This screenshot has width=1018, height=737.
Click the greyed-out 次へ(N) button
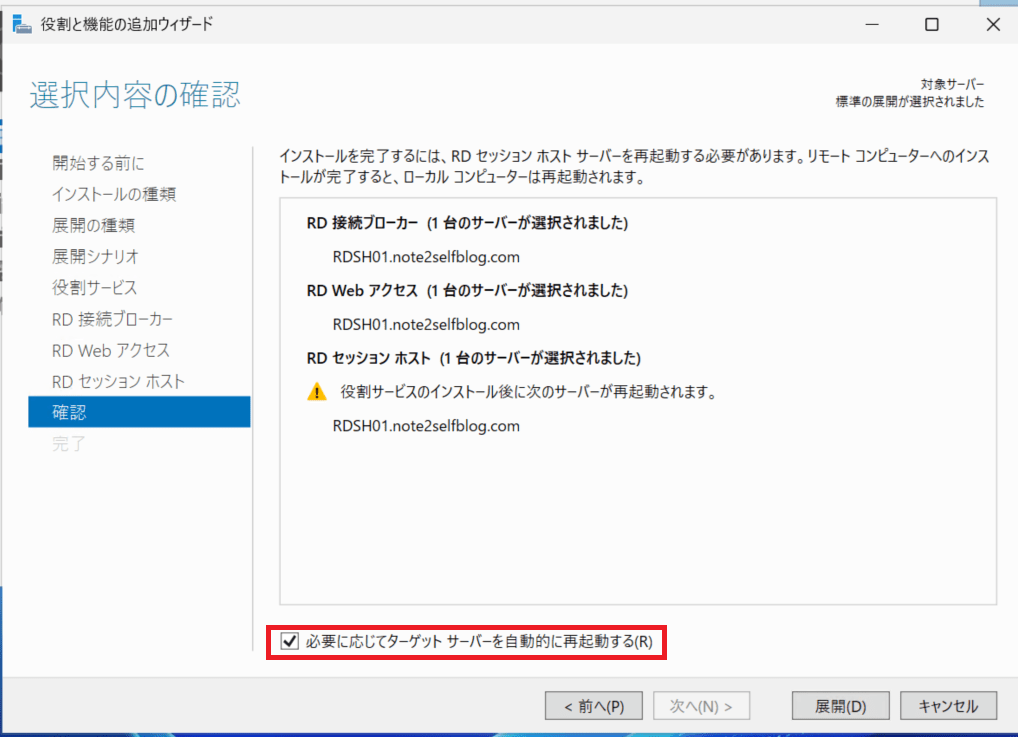coord(701,706)
